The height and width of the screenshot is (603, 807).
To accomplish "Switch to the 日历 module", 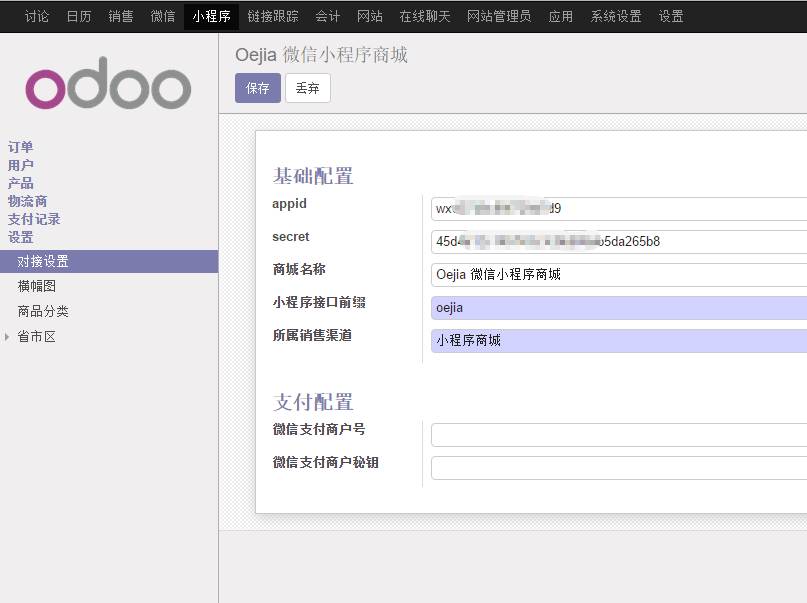I will click(79, 16).
